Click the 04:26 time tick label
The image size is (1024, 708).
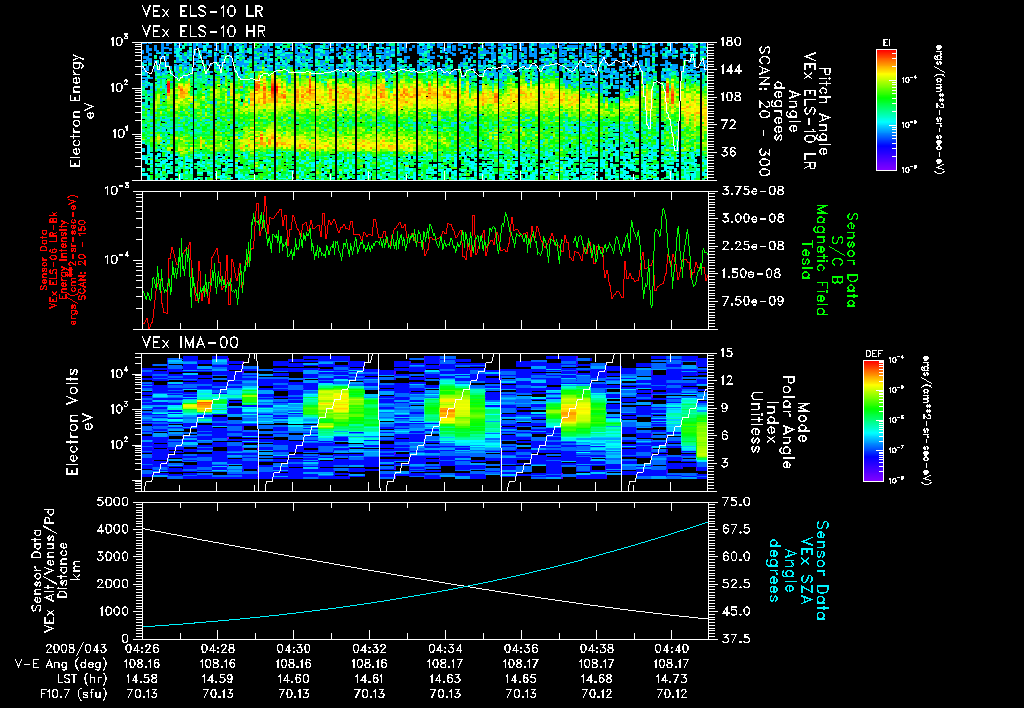142,649
